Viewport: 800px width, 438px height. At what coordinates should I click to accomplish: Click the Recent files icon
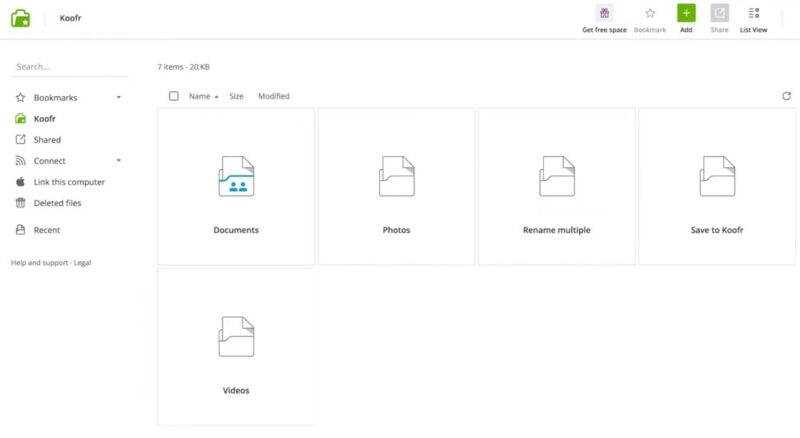pyautogui.click(x=20, y=230)
